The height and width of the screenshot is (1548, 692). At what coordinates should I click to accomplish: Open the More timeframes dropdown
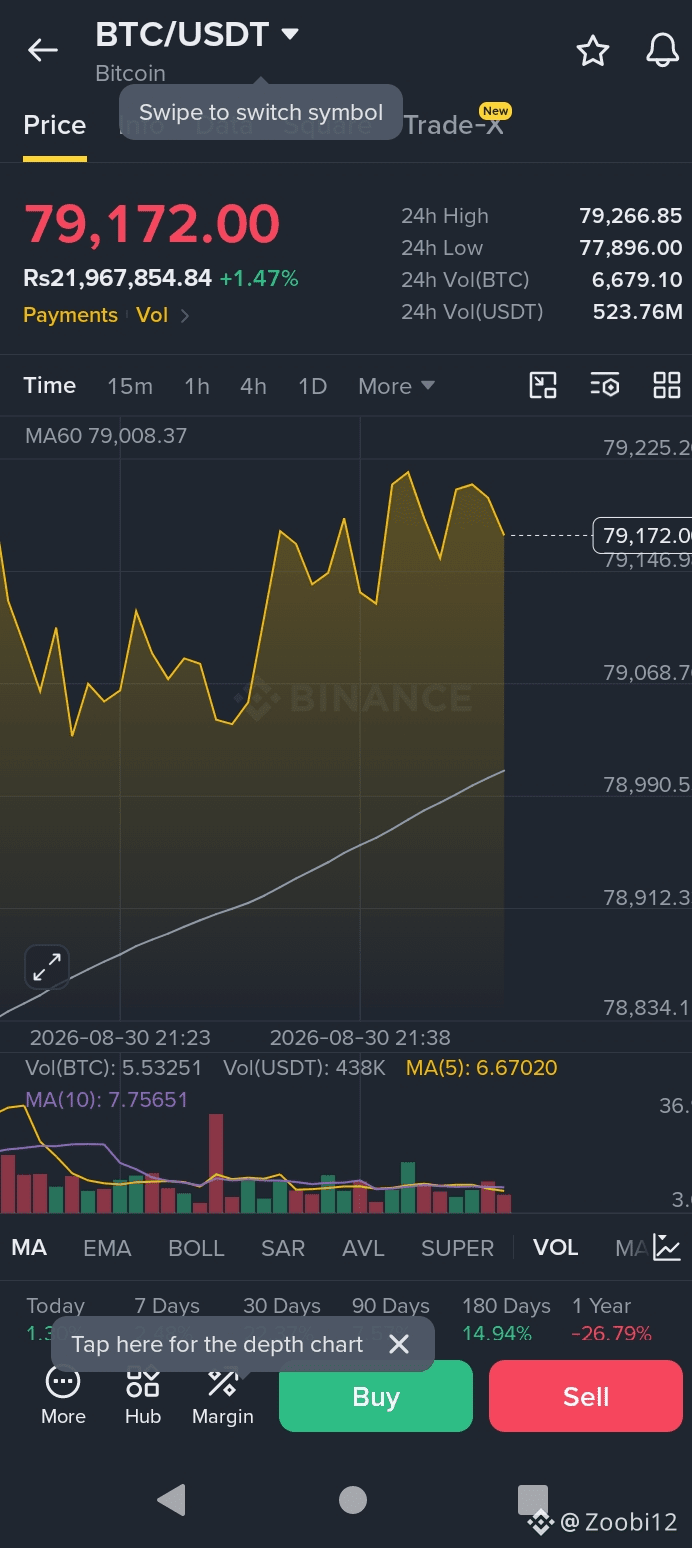396,386
